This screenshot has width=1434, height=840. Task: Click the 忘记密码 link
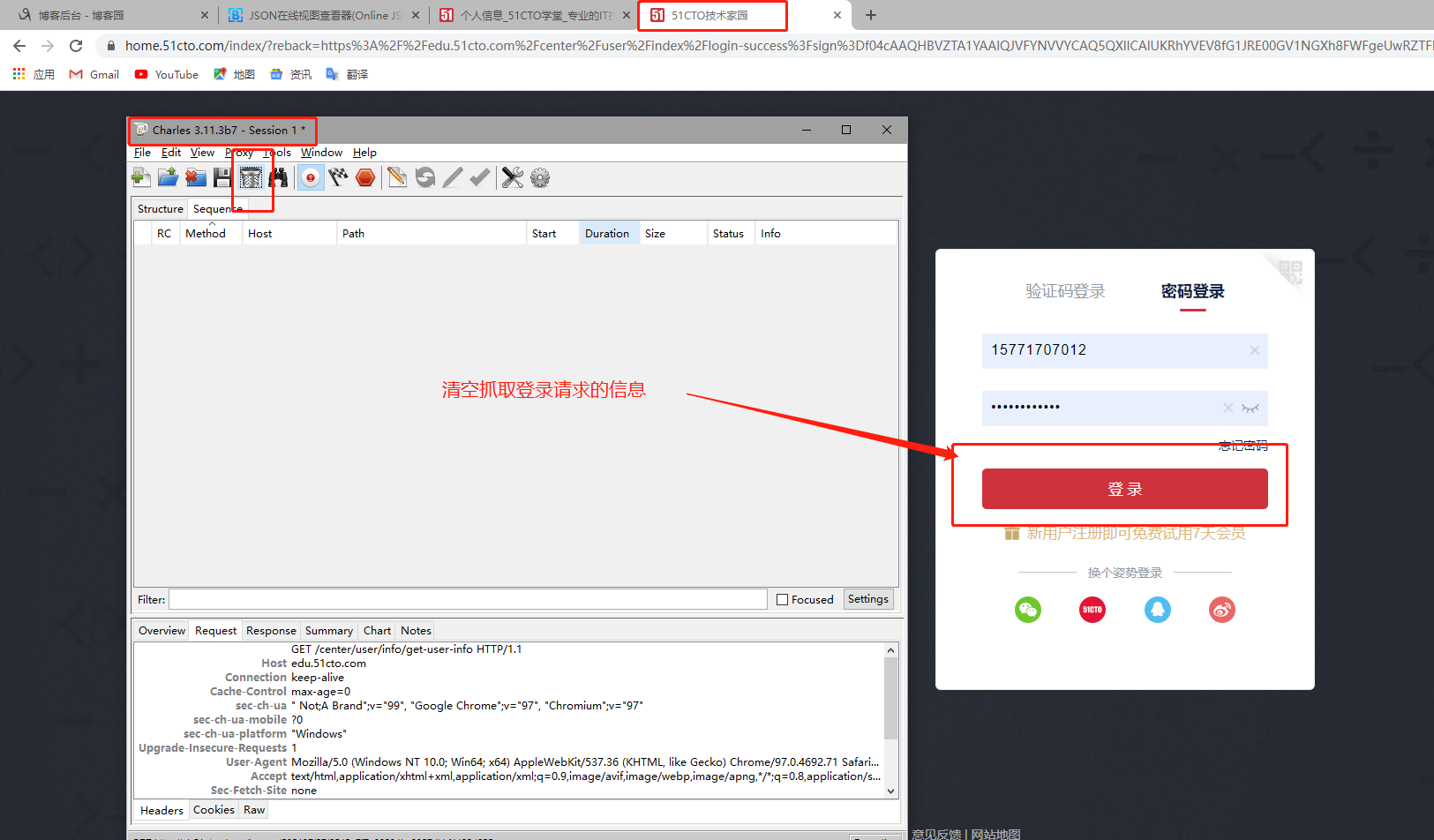[1243, 446]
